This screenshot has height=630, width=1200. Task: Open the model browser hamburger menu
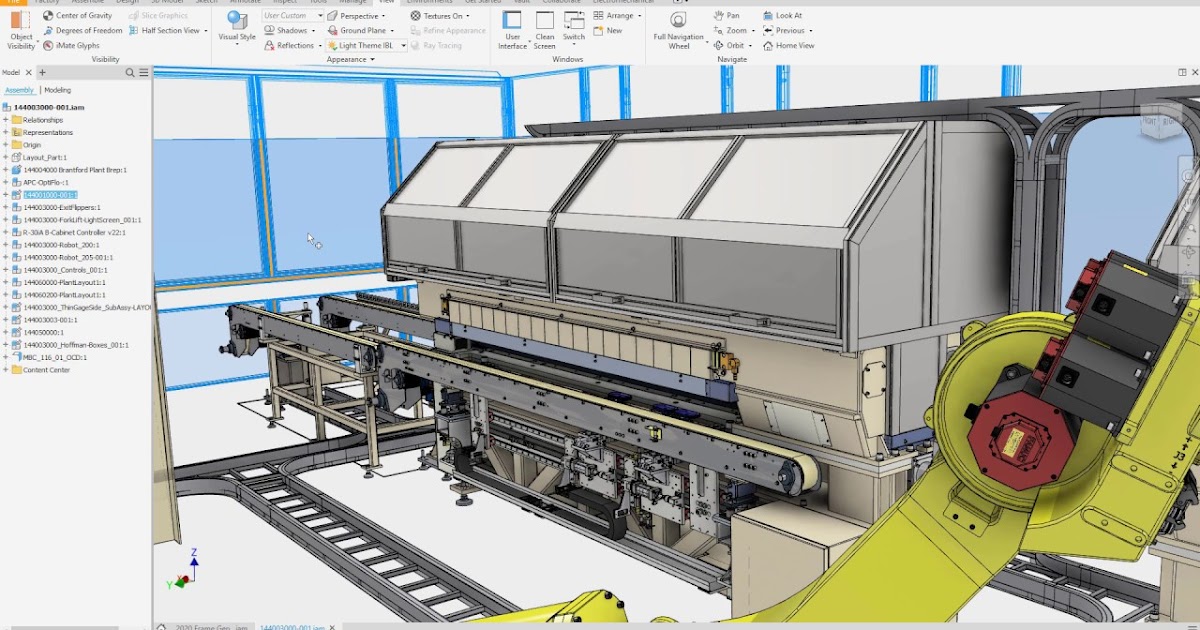[x=144, y=73]
